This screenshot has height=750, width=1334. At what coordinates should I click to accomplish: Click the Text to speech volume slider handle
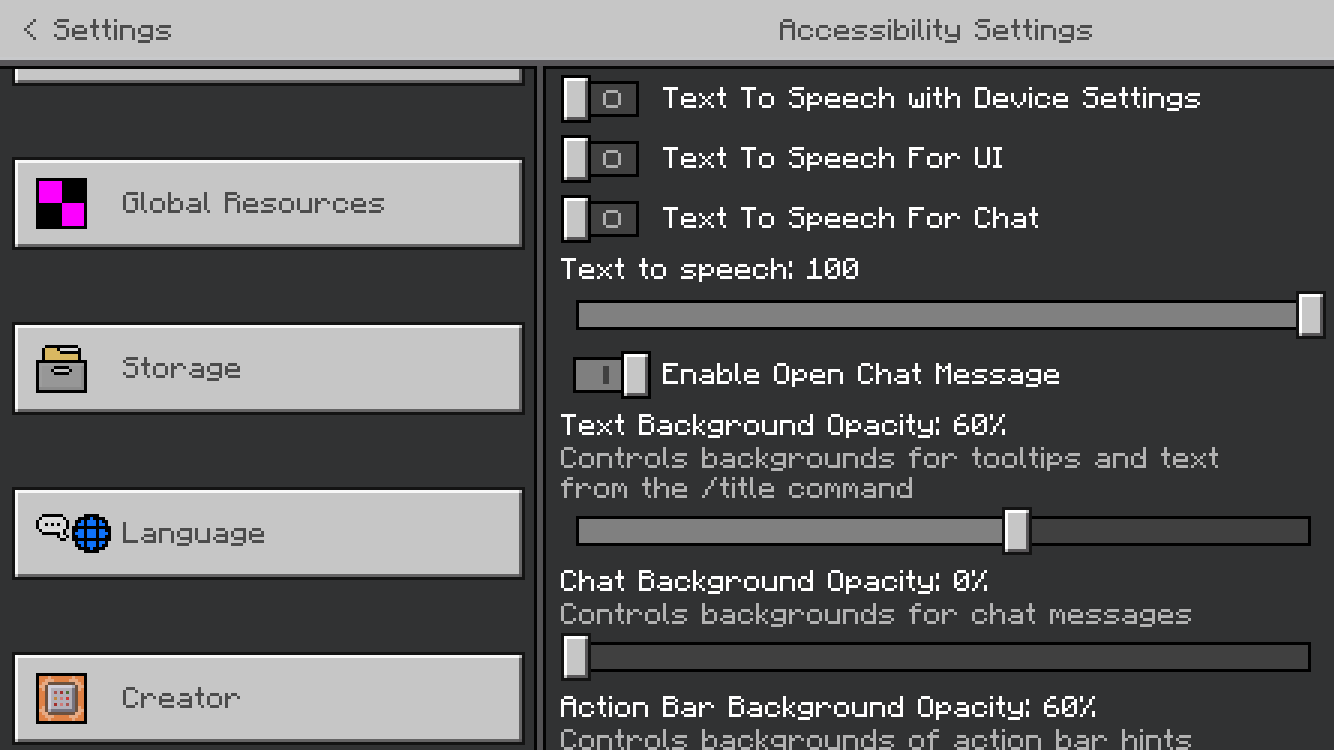[x=1310, y=315]
